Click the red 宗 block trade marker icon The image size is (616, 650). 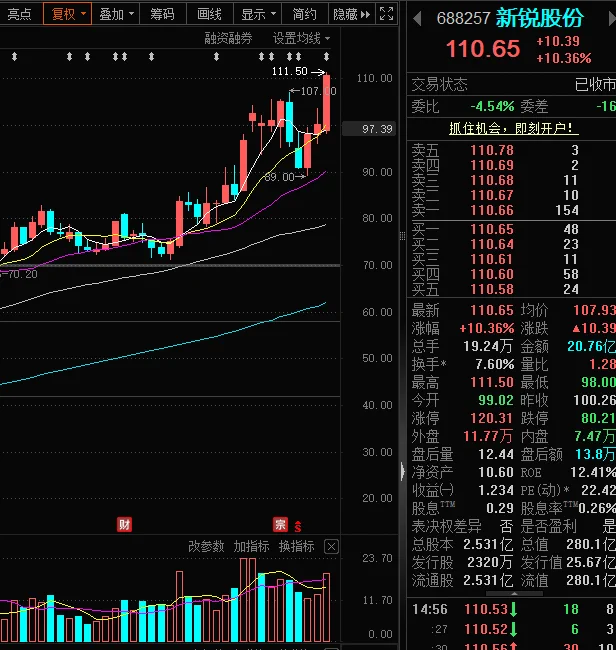click(280, 524)
